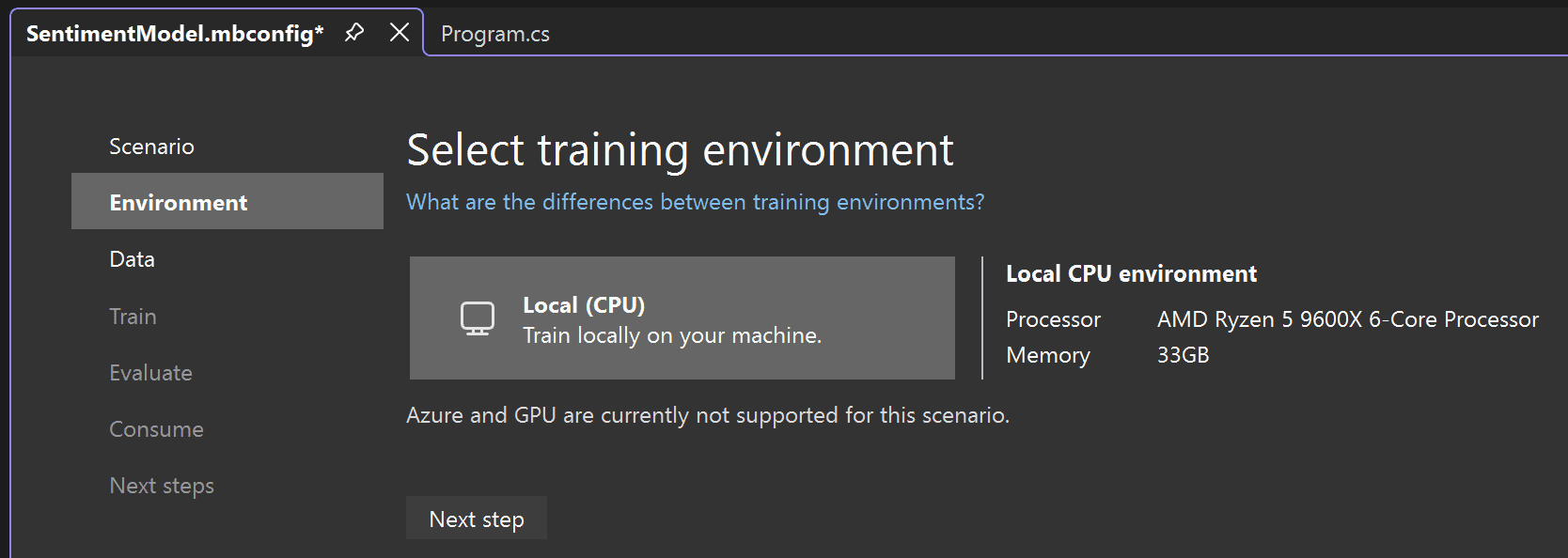This screenshot has height=558, width=1568.
Task: Click the 33GB memory value
Action: click(x=1183, y=355)
